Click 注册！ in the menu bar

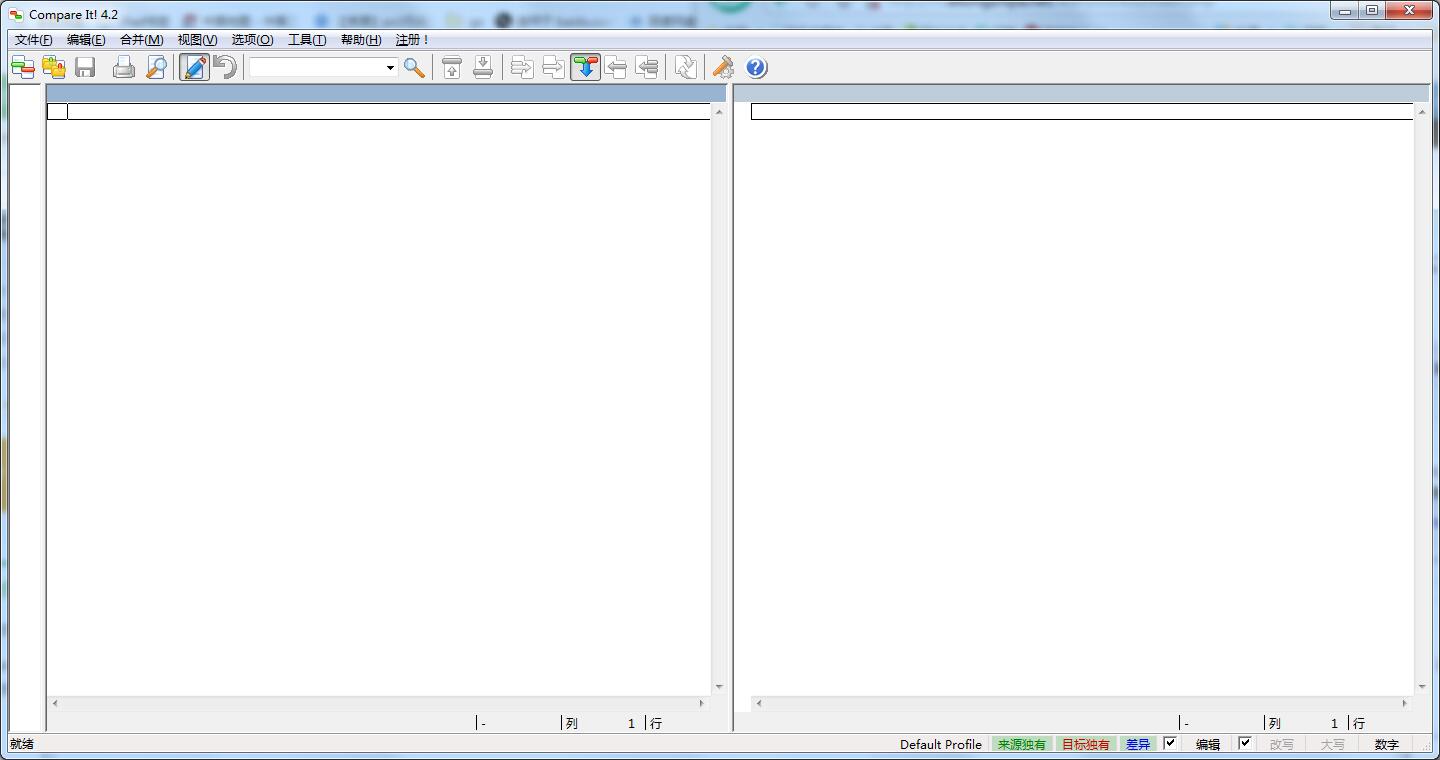(x=411, y=40)
